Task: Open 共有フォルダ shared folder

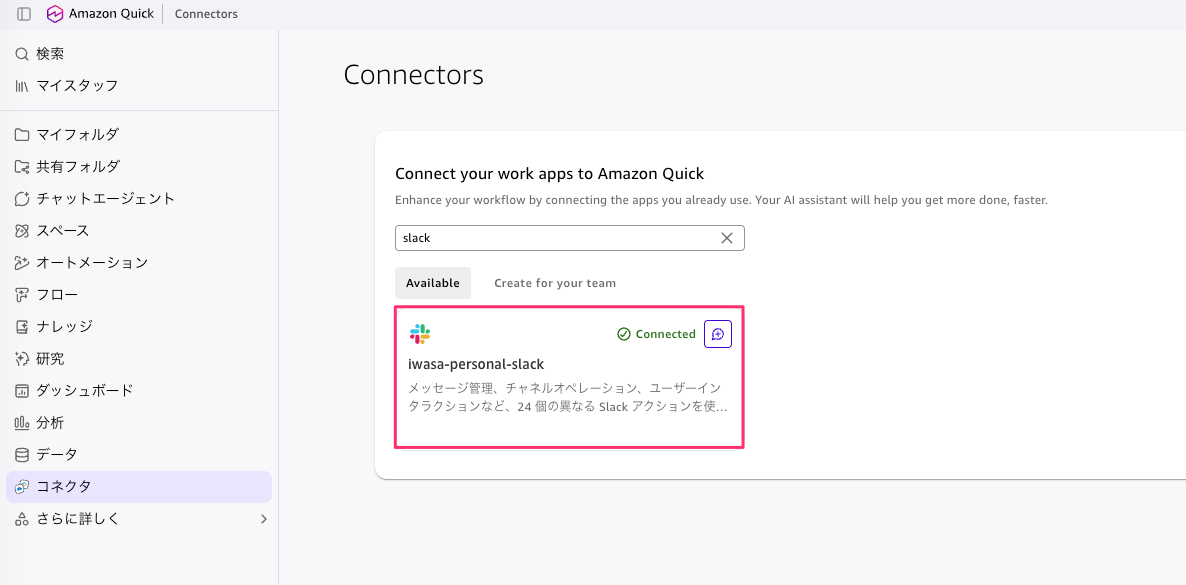Action: pyautogui.click(x=139, y=166)
